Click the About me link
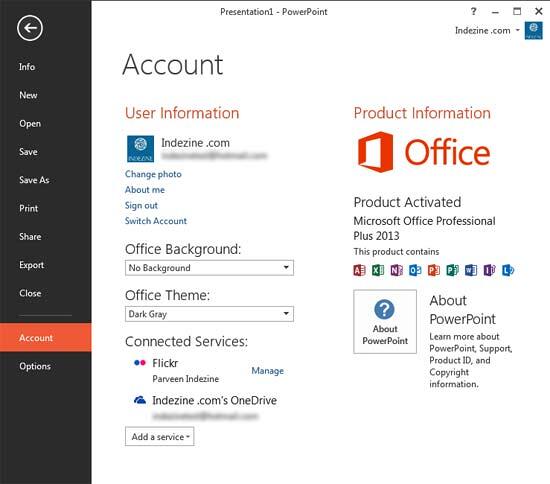 [x=145, y=190]
